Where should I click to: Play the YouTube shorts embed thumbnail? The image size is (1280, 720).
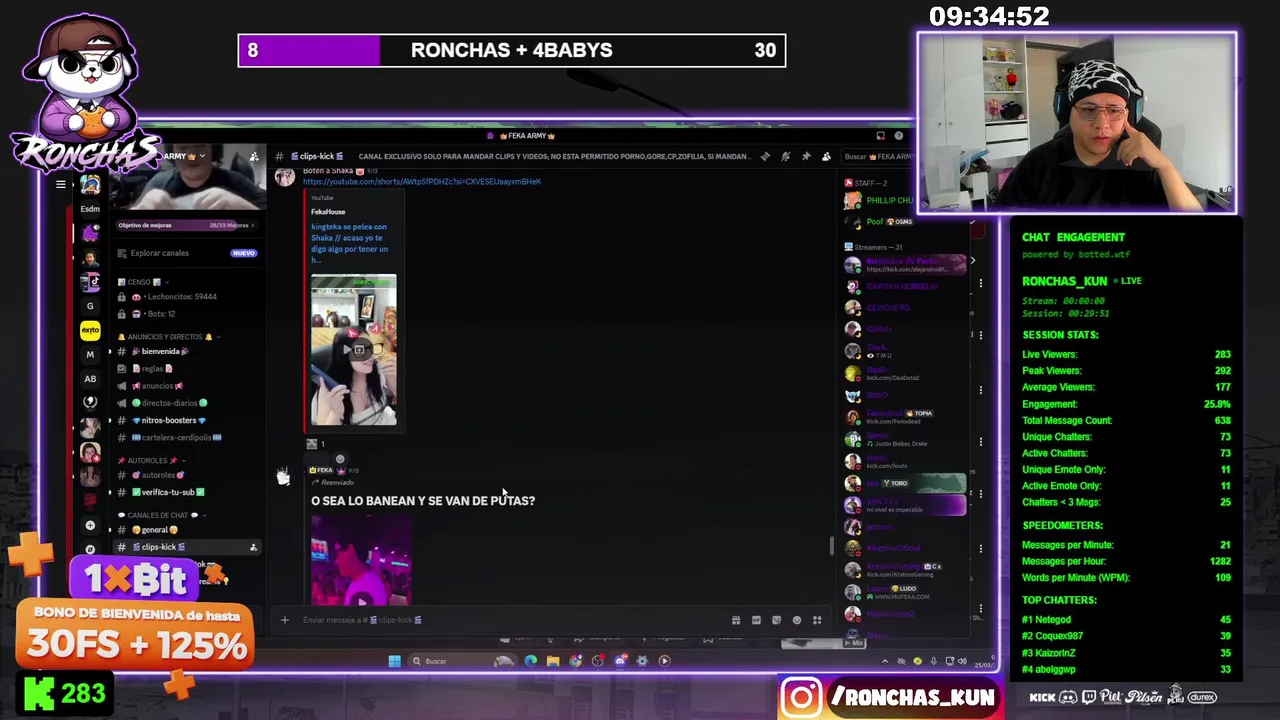(354, 350)
